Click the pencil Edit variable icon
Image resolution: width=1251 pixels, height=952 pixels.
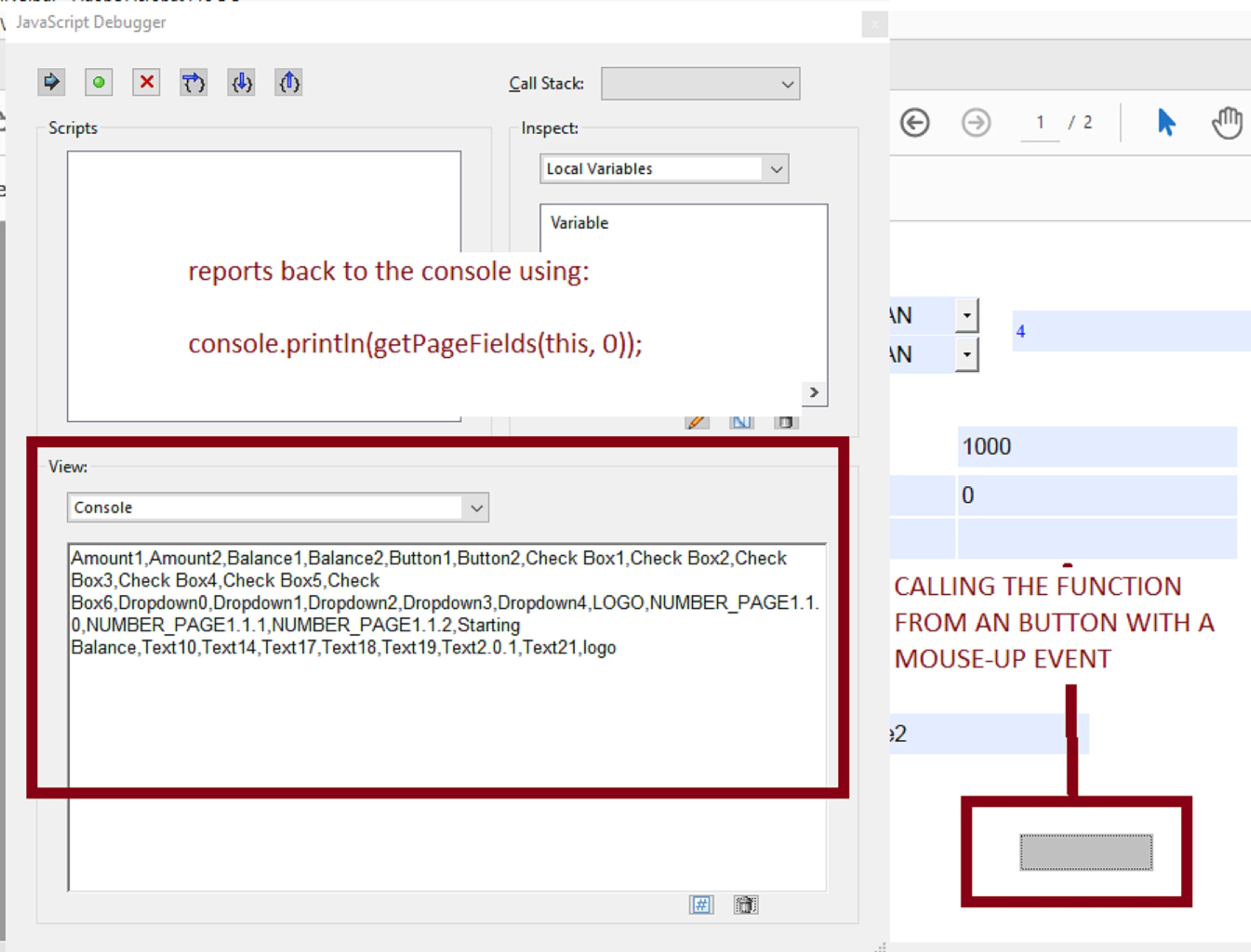coord(697,422)
